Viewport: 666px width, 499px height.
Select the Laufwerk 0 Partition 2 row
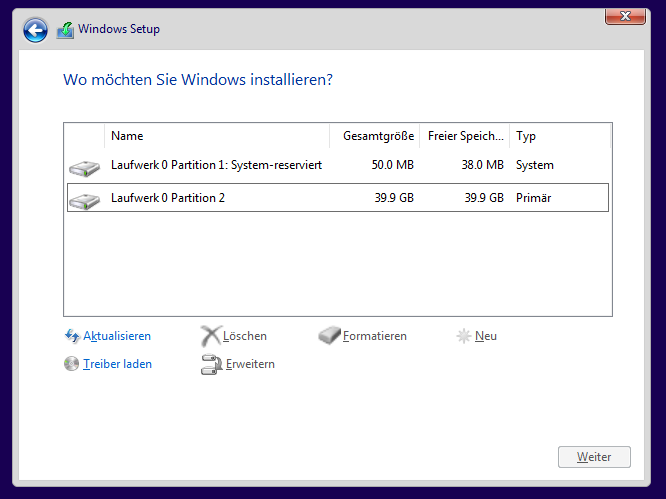coord(338,197)
